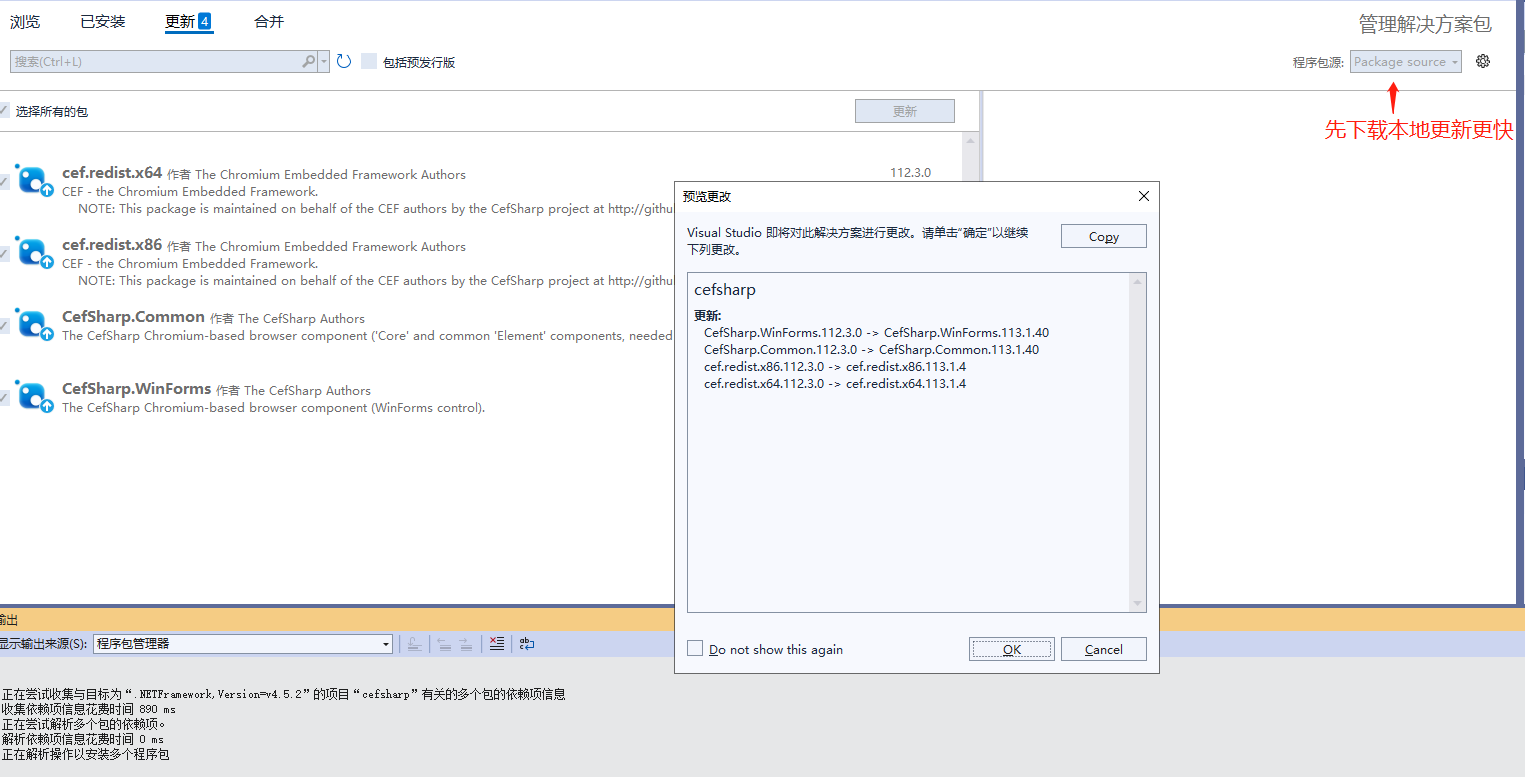The width and height of the screenshot is (1525, 777).
Task: Switch to 已安装 tab
Action: point(103,21)
